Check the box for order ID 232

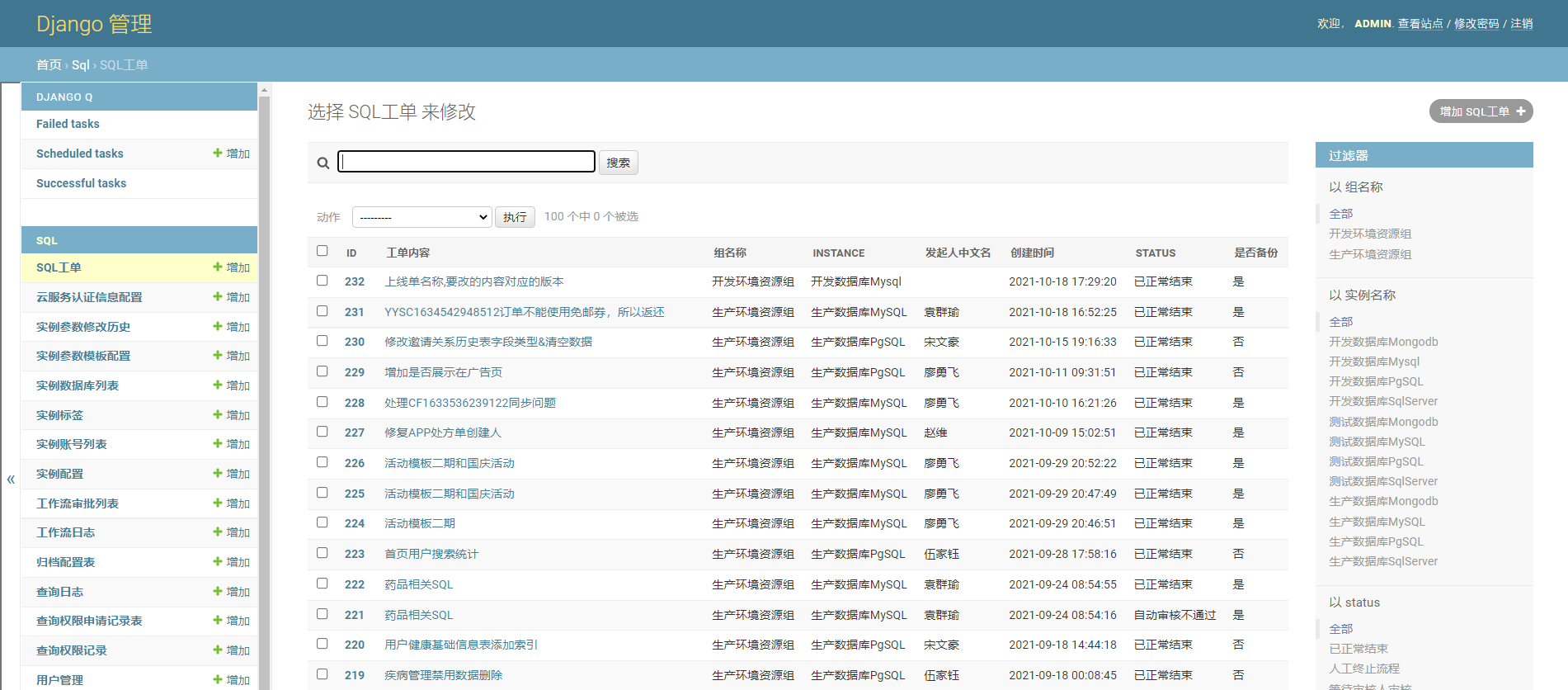pos(323,281)
